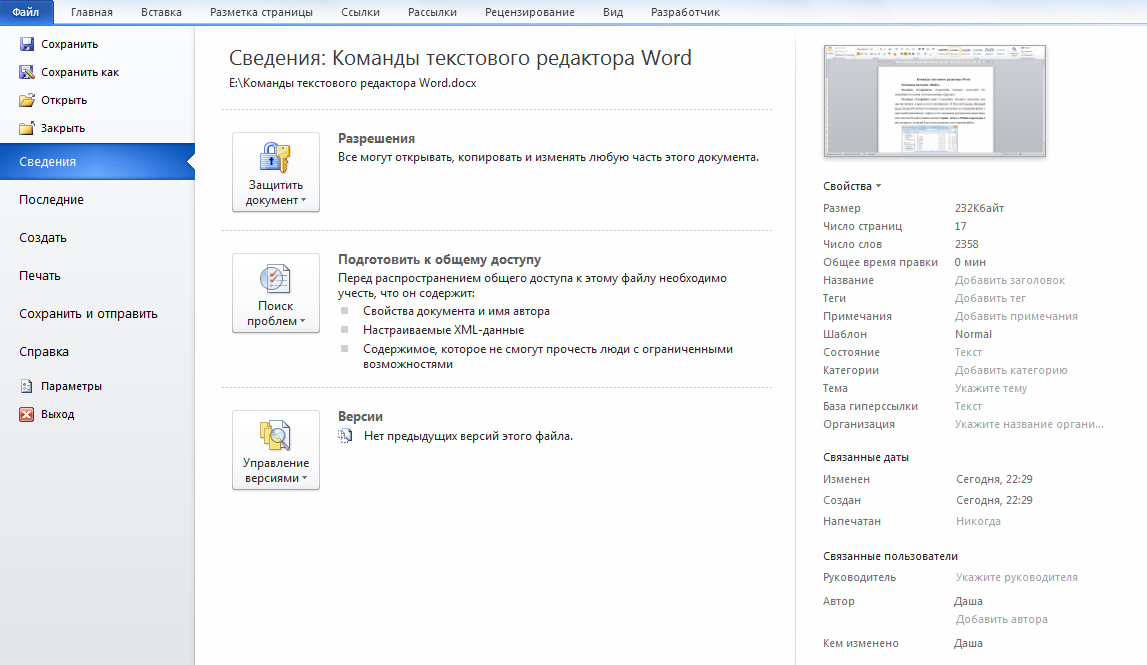Click the Открыть label
Screen dimensions: 1147x665
(64, 100)
